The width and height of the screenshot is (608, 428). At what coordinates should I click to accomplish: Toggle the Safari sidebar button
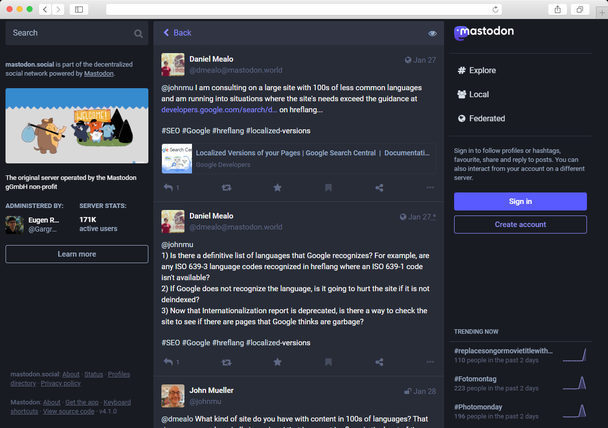(x=79, y=9)
